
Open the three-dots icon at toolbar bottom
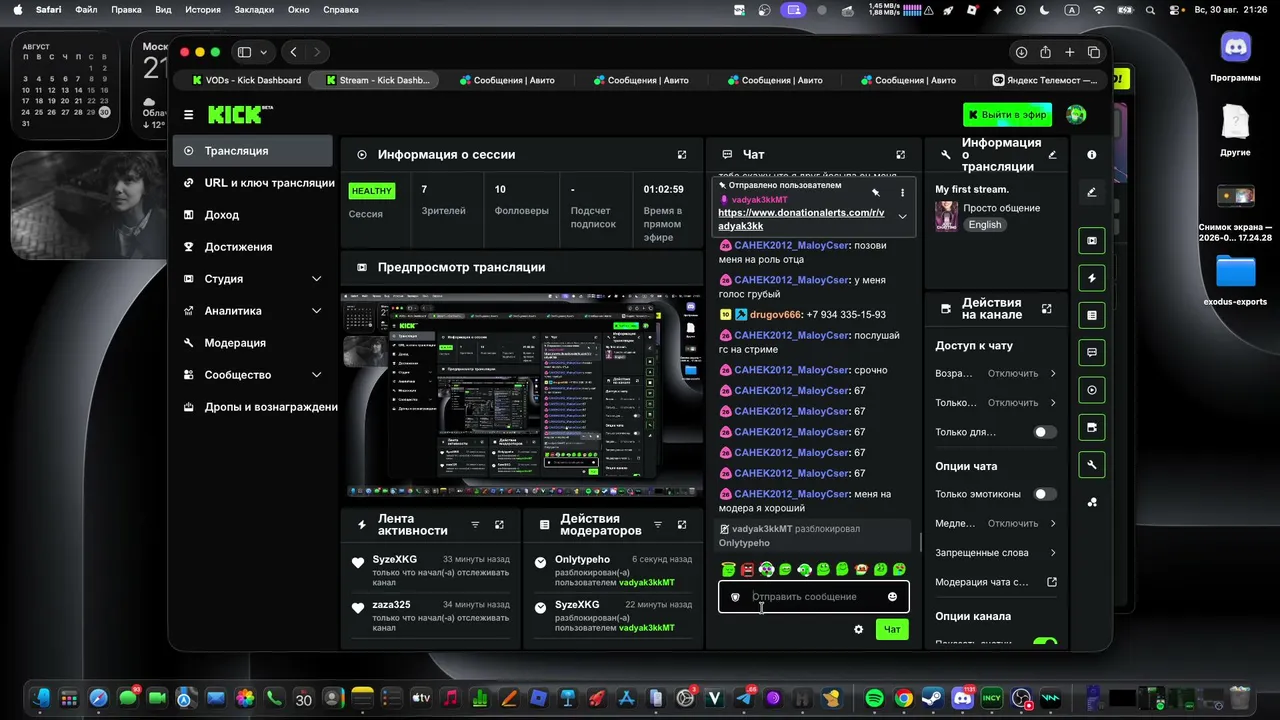(1092, 502)
